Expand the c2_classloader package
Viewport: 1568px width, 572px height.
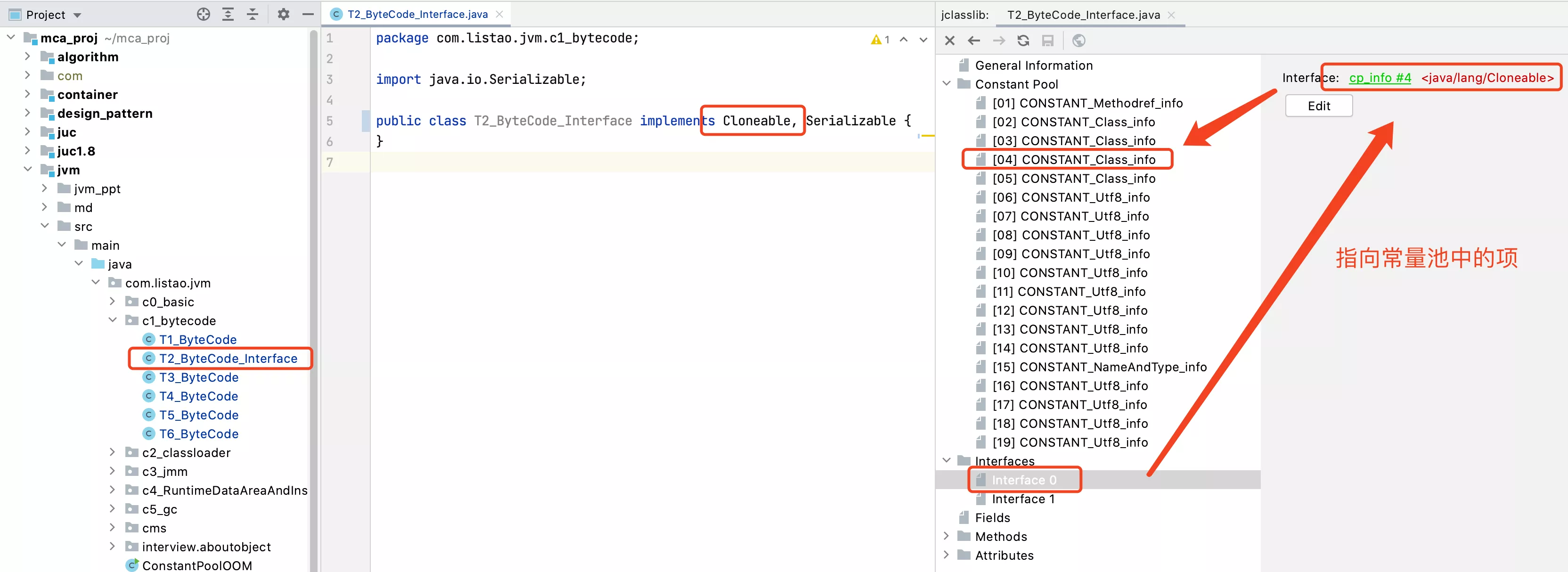tap(113, 453)
